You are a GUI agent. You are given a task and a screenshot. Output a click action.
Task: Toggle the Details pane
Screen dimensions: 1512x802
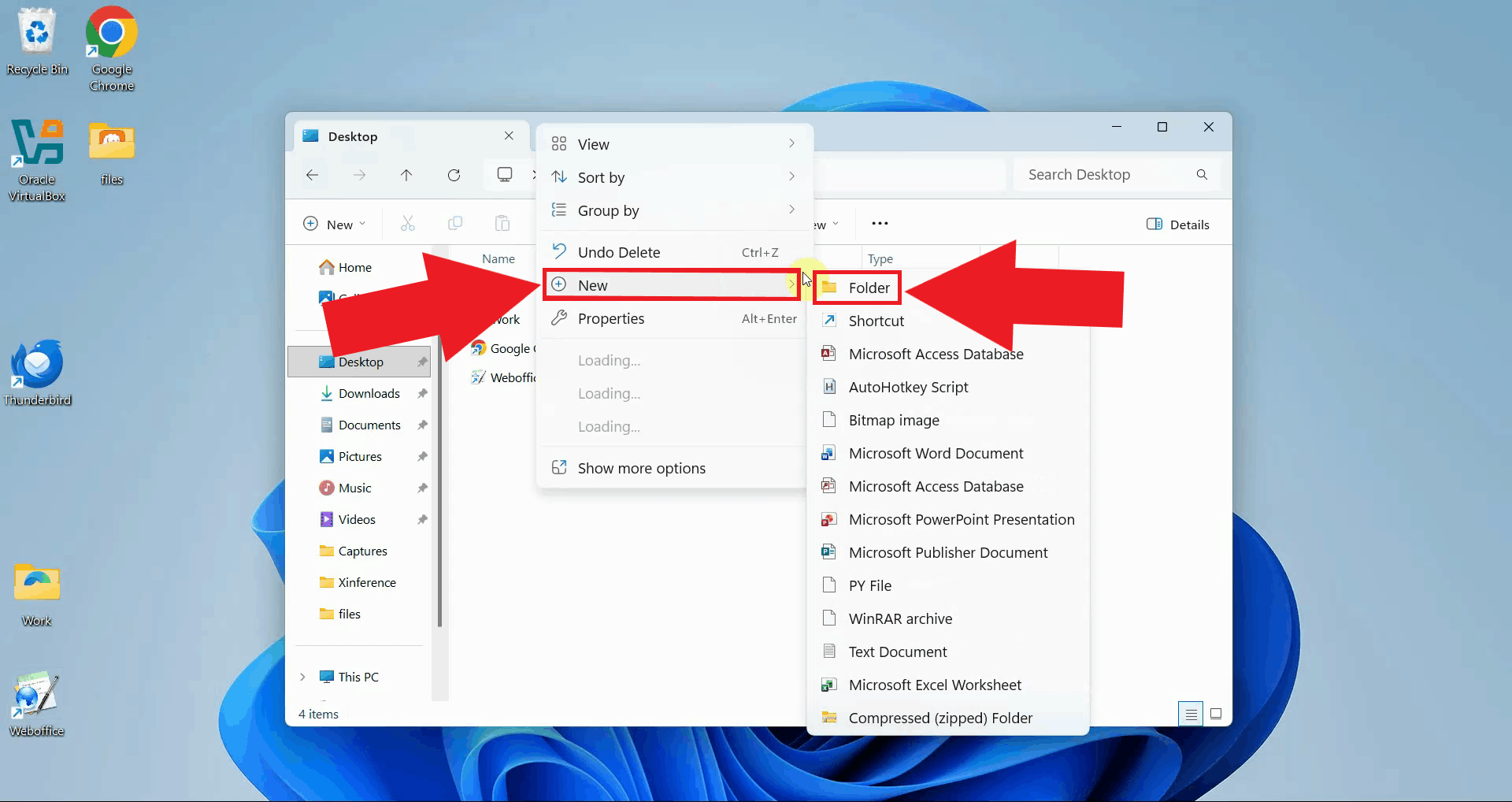[x=1177, y=224]
